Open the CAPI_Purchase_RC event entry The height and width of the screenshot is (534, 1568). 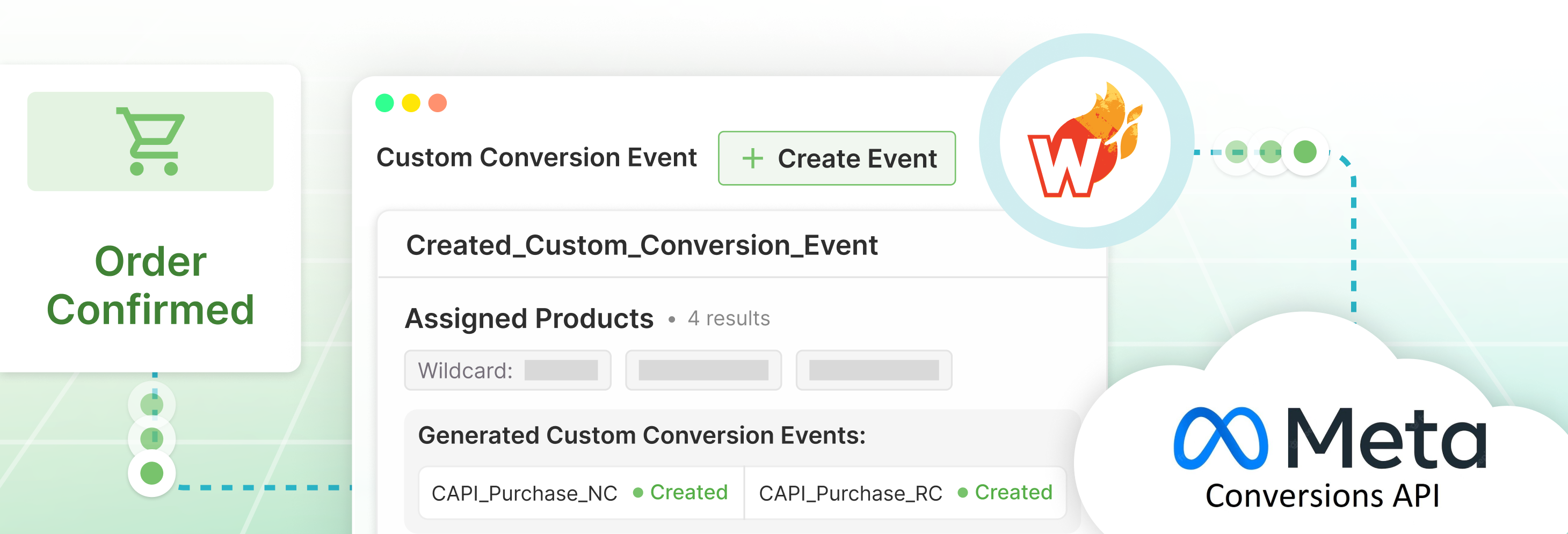pyautogui.click(x=850, y=493)
